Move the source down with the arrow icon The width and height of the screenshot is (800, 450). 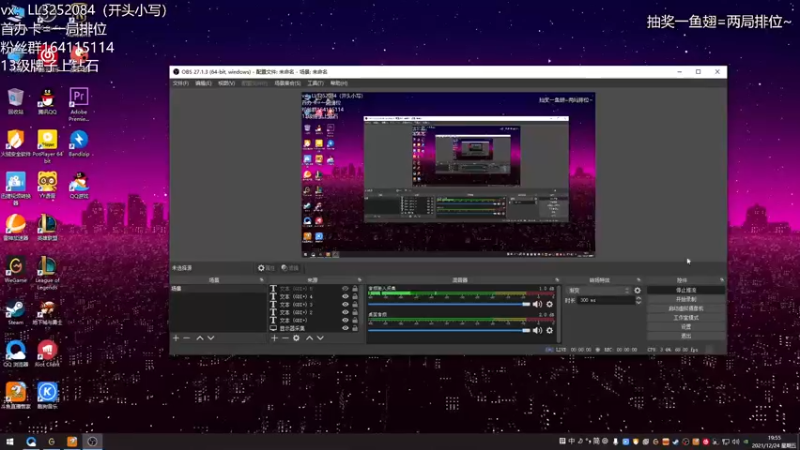pyautogui.click(x=320, y=338)
